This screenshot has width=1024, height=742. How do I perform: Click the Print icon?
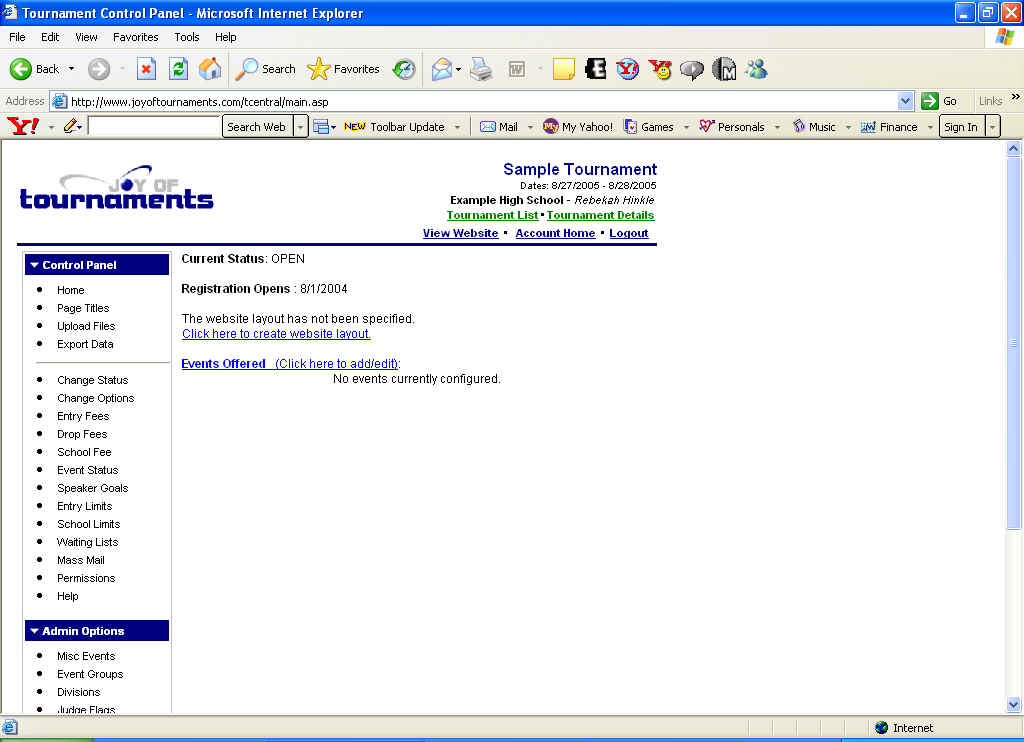pos(481,69)
